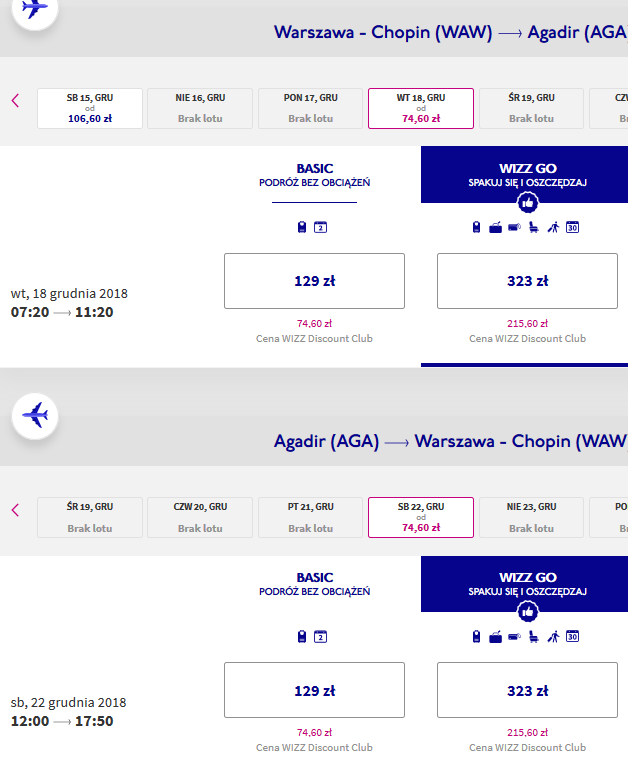Select return date NIE 23, GRU

(531, 517)
